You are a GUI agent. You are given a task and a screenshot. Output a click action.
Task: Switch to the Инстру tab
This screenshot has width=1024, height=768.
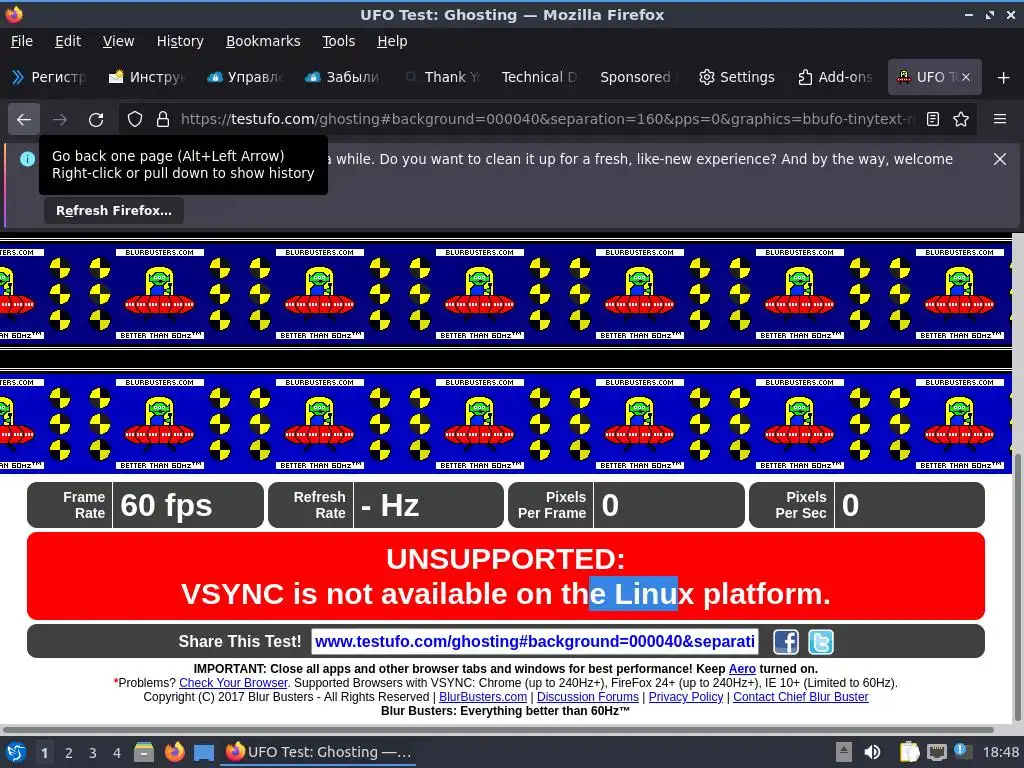(x=147, y=77)
